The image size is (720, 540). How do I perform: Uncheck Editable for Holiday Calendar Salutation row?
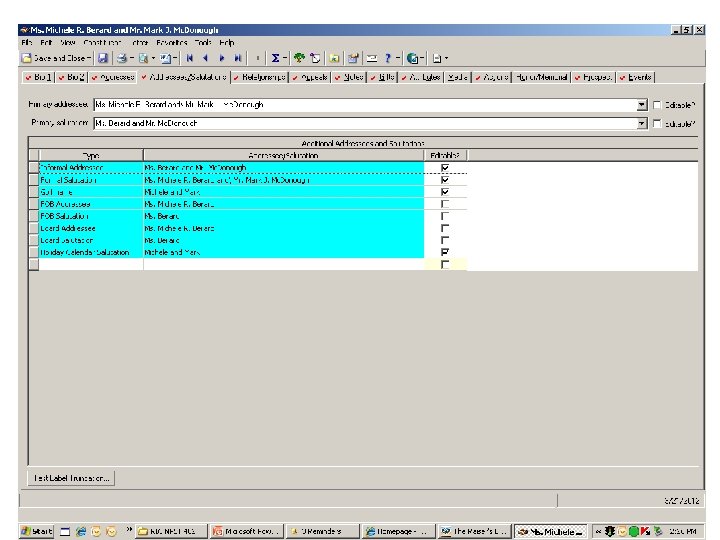pos(445,252)
